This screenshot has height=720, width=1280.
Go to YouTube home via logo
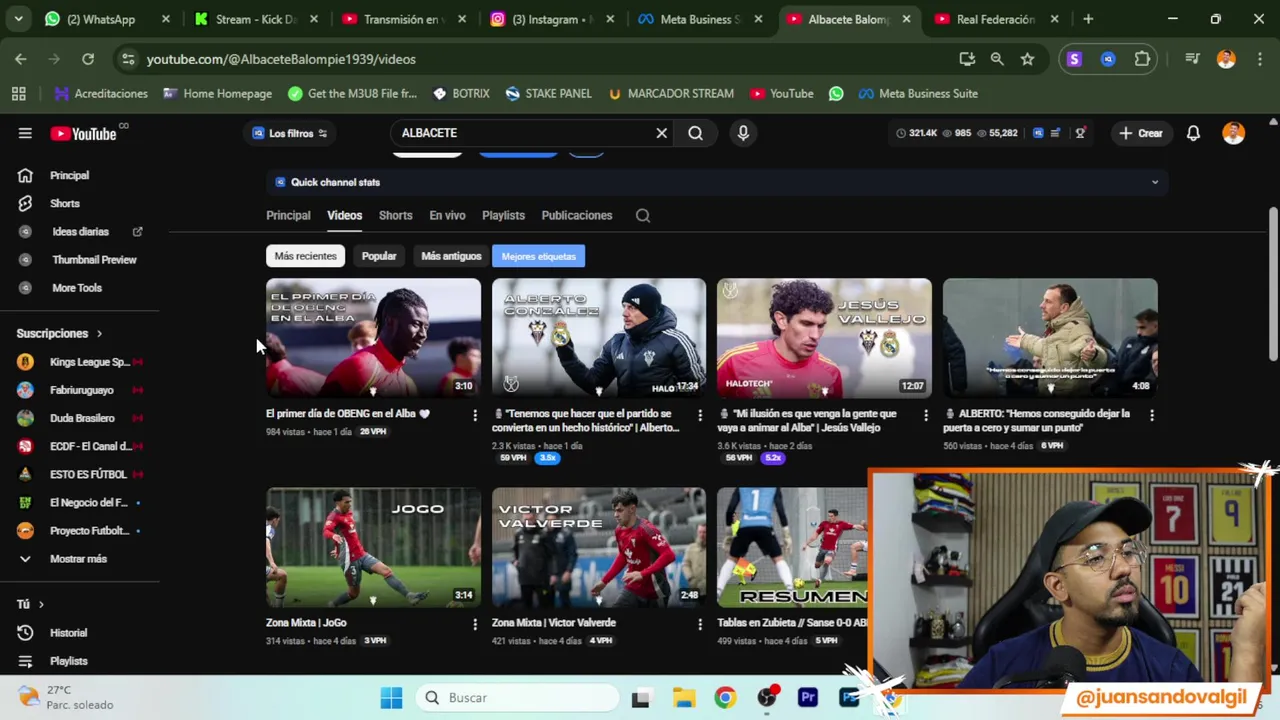coord(83,133)
